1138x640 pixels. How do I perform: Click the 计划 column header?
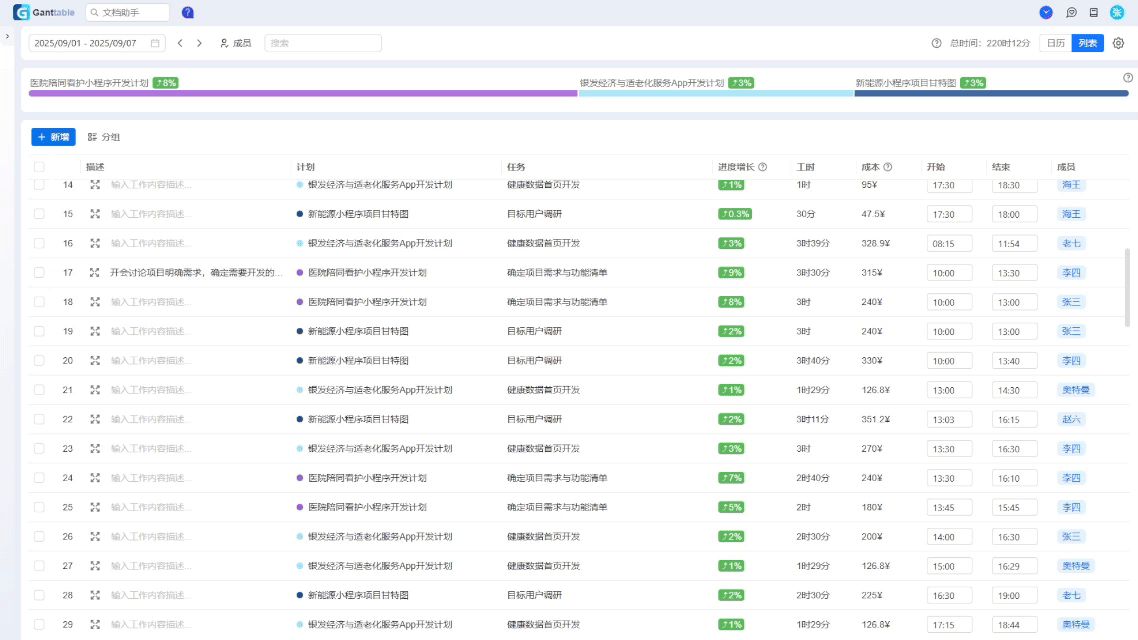[306, 167]
